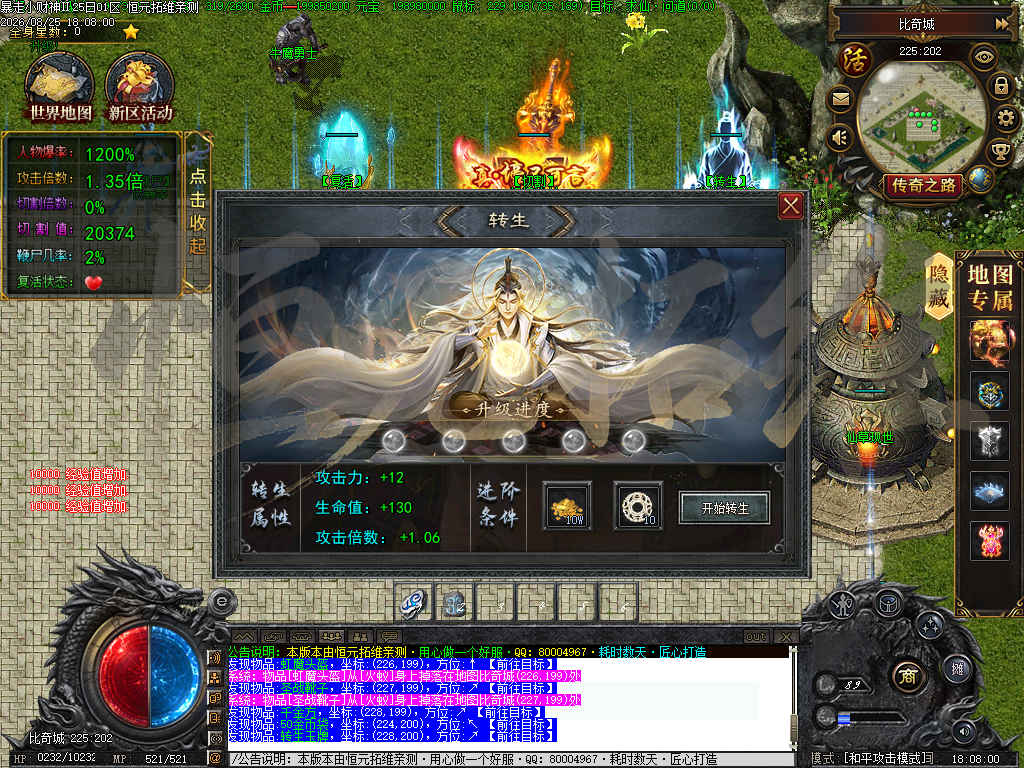Toggle the padlock lock icon near minimap
The width and height of the screenshot is (1024, 768).
pos(1001,86)
